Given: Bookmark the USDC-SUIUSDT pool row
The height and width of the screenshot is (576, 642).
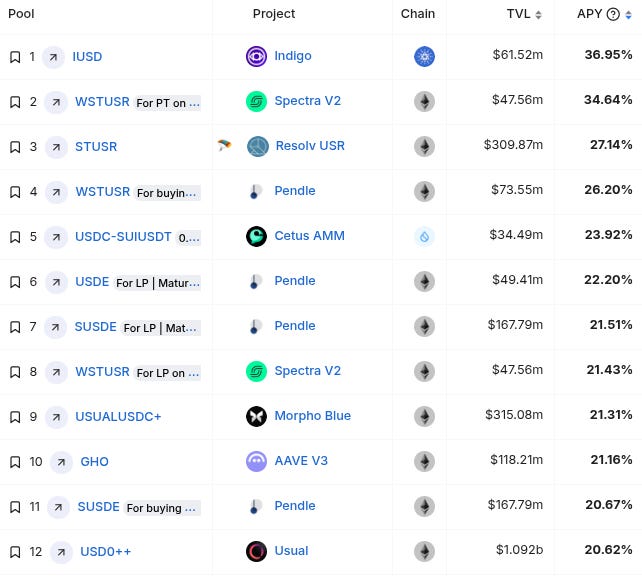Looking at the screenshot, I should pos(15,237).
